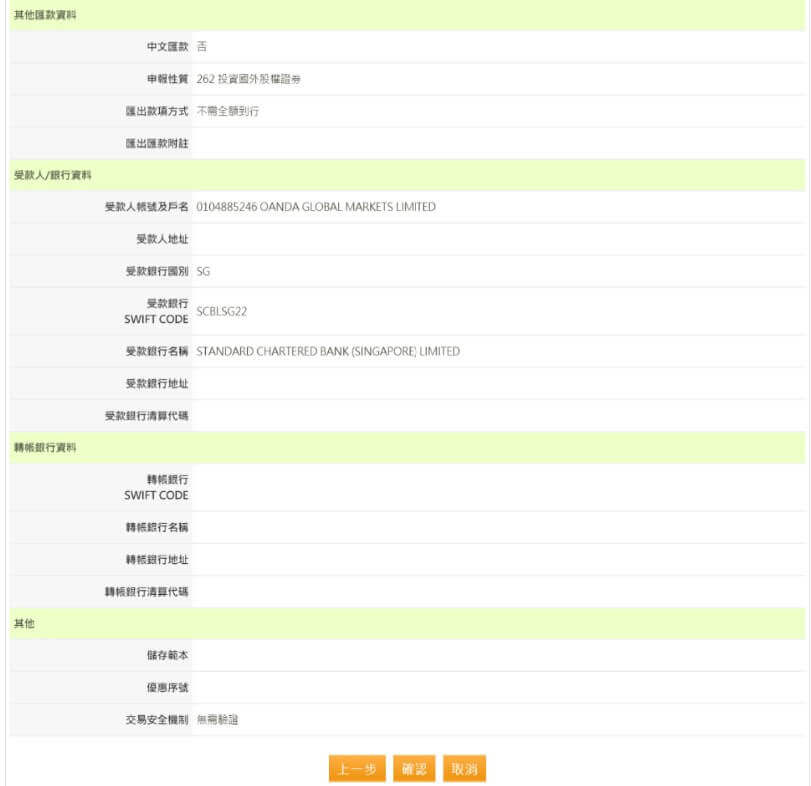Image resolution: width=811 pixels, height=786 pixels.
Task: Click the 其他匯款資料 section header
Action: coord(45,15)
